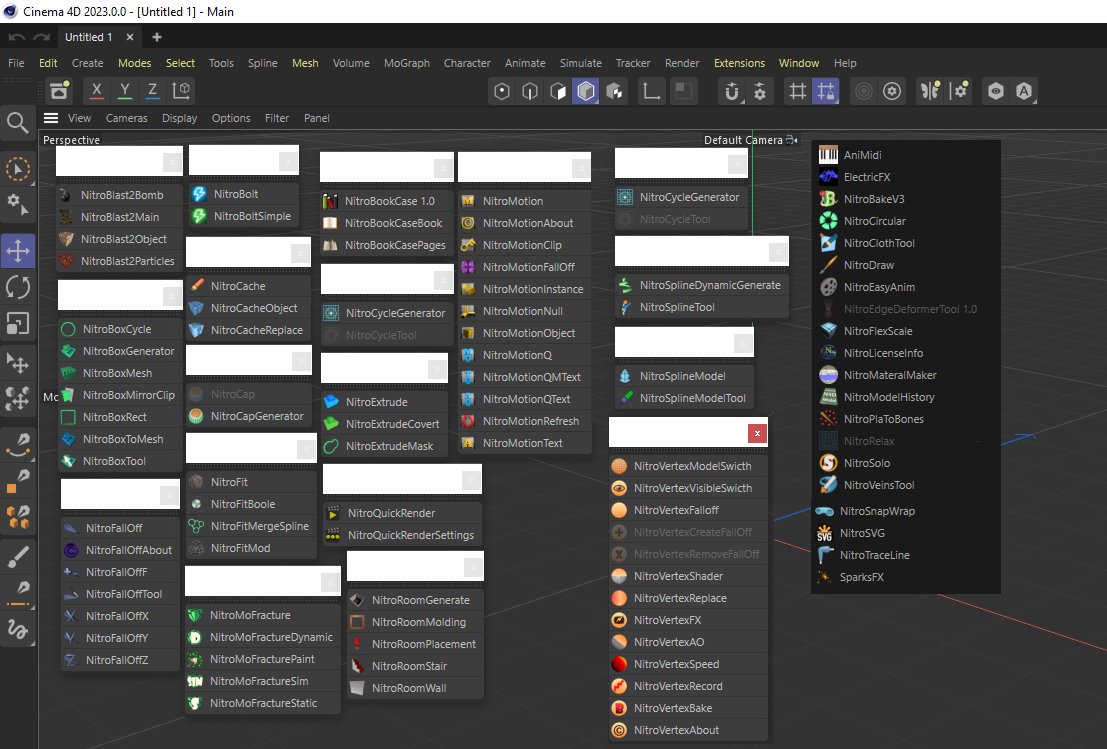1107x749 pixels.
Task: Select NitroCache command
Action: [x=248, y=286]
